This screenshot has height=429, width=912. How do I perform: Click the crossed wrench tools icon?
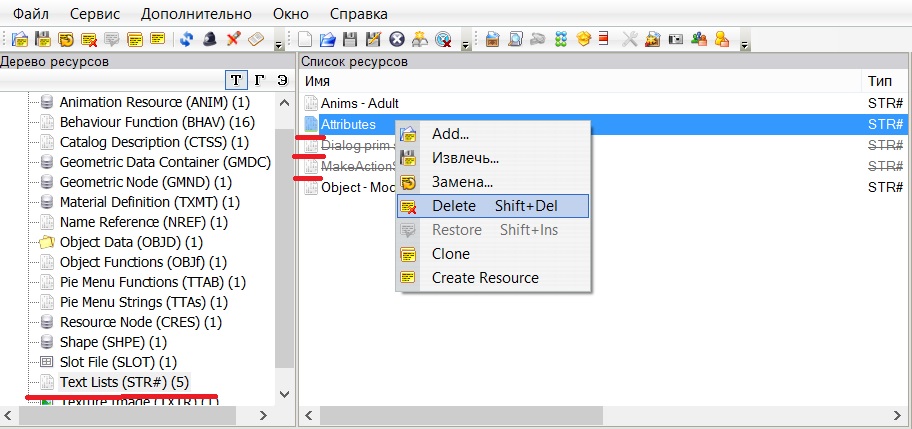(630, 40)
